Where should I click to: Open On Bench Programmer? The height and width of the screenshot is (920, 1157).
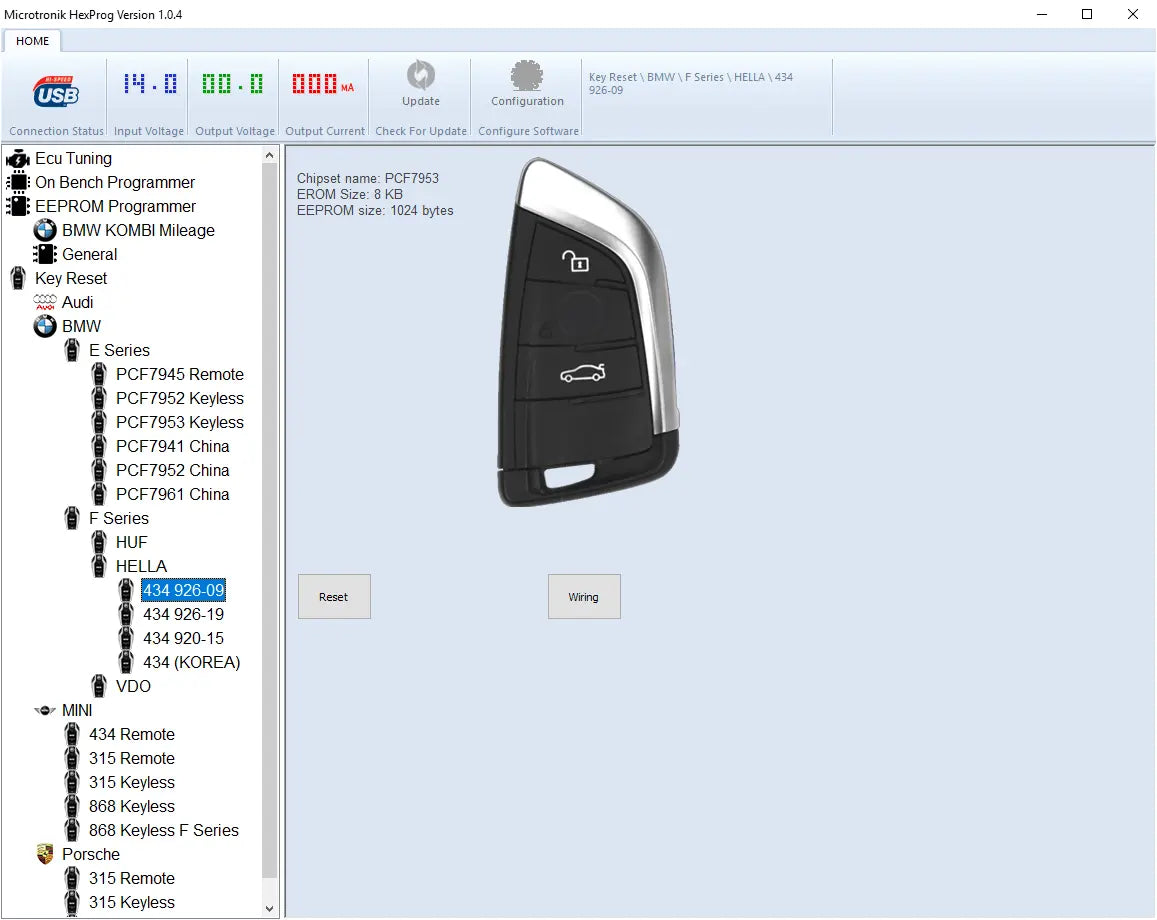[18, 182]
